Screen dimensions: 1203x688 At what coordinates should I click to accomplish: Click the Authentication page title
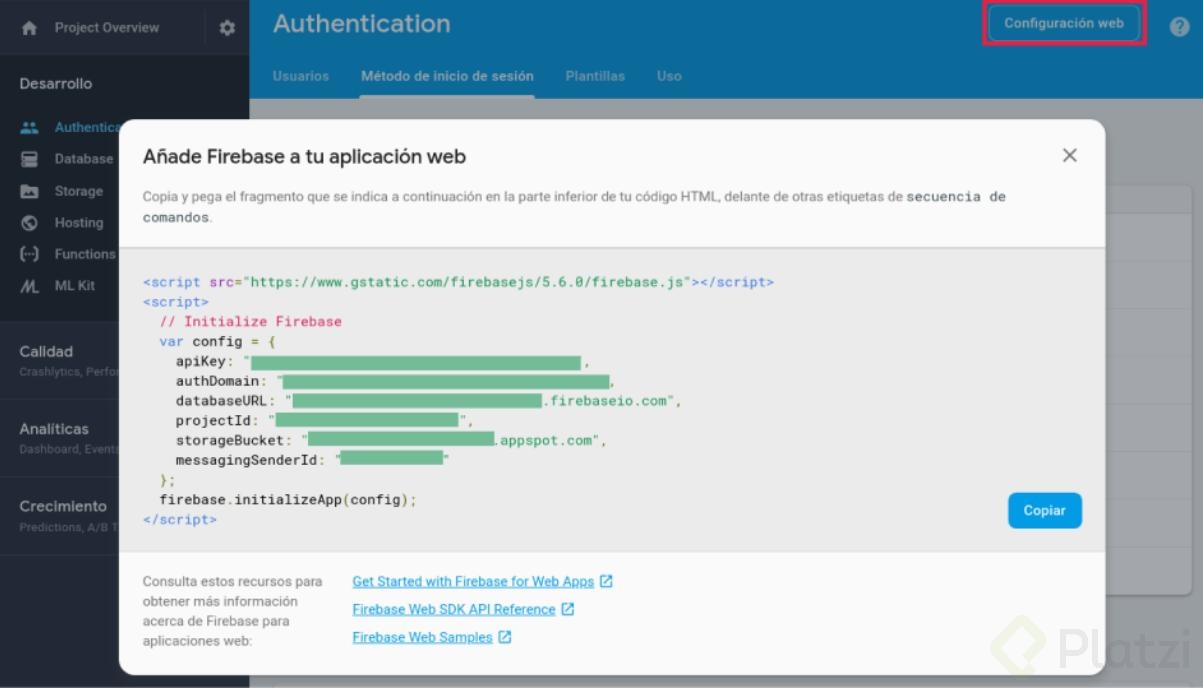click(361, 24)
